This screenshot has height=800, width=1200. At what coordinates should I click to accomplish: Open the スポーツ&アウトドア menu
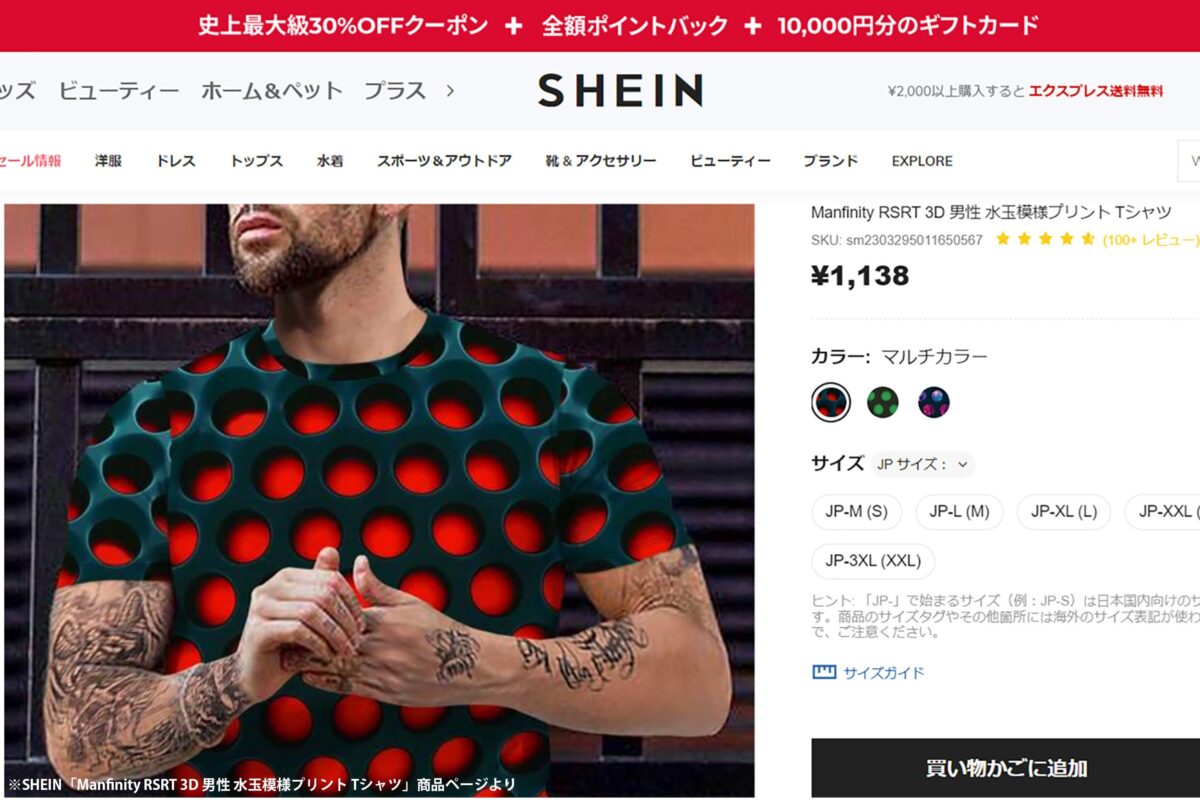pyautogui.click(x=444, y=161)
